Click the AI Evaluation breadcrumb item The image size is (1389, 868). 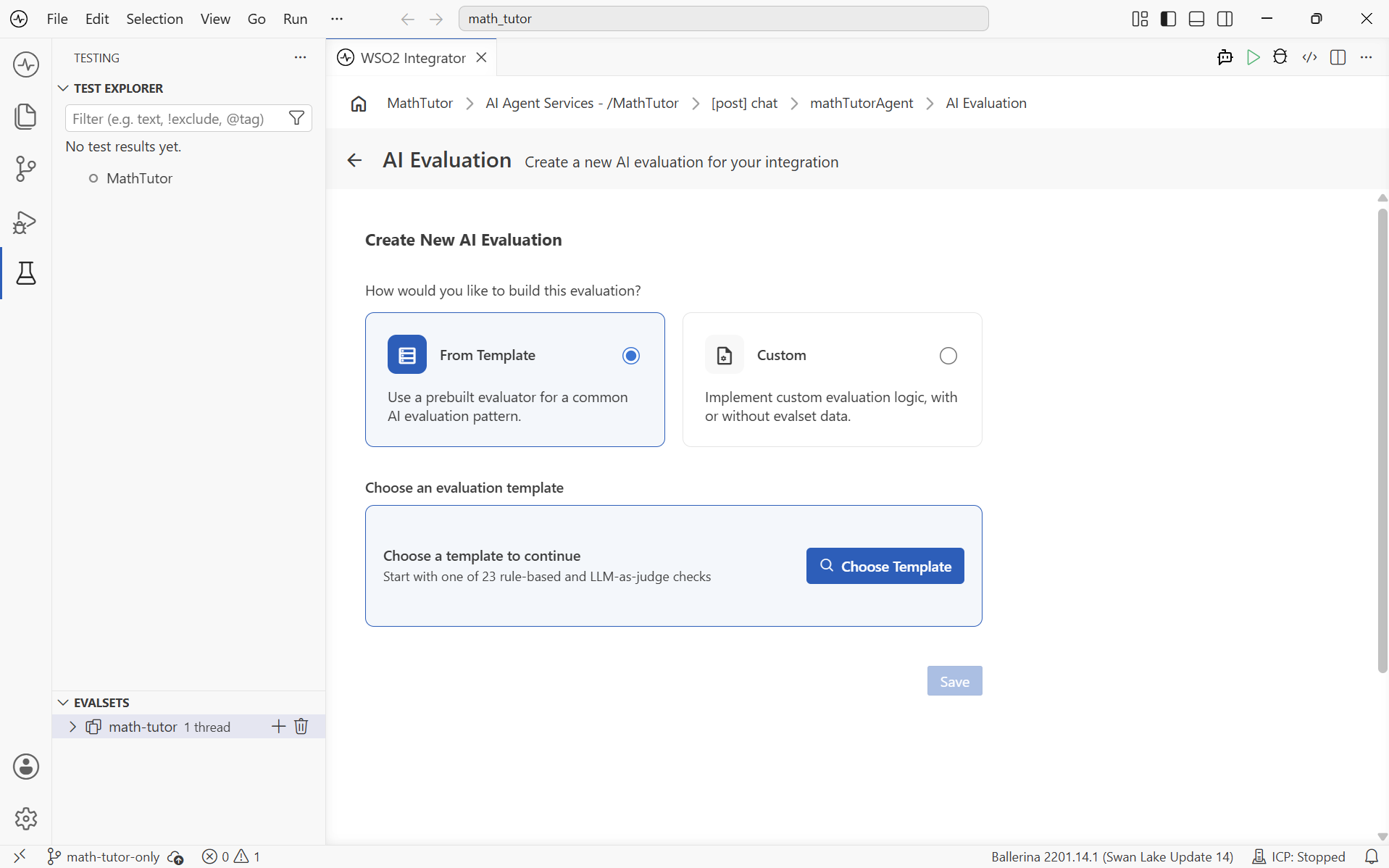[x=986, y=104]
